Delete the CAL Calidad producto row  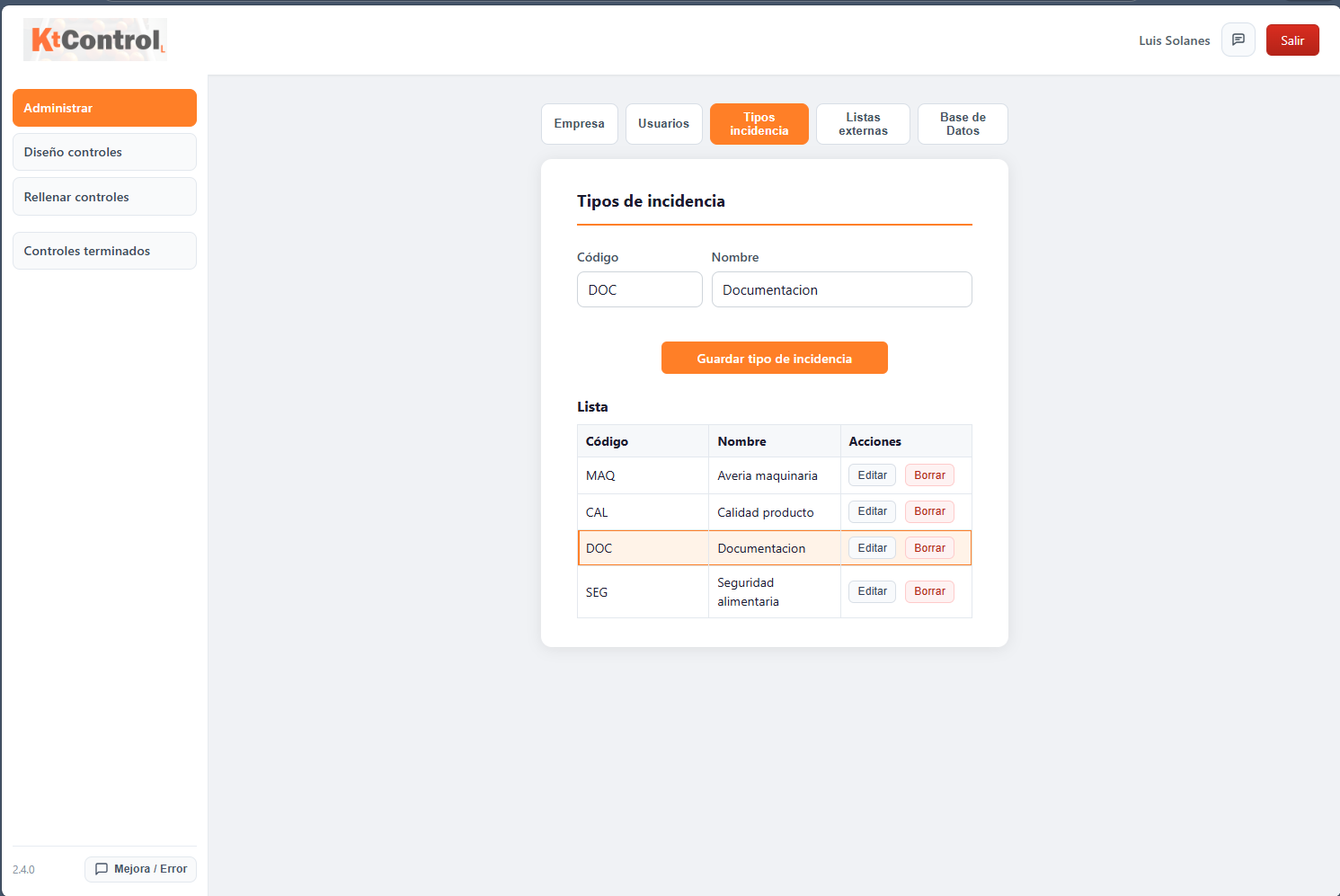929,511
